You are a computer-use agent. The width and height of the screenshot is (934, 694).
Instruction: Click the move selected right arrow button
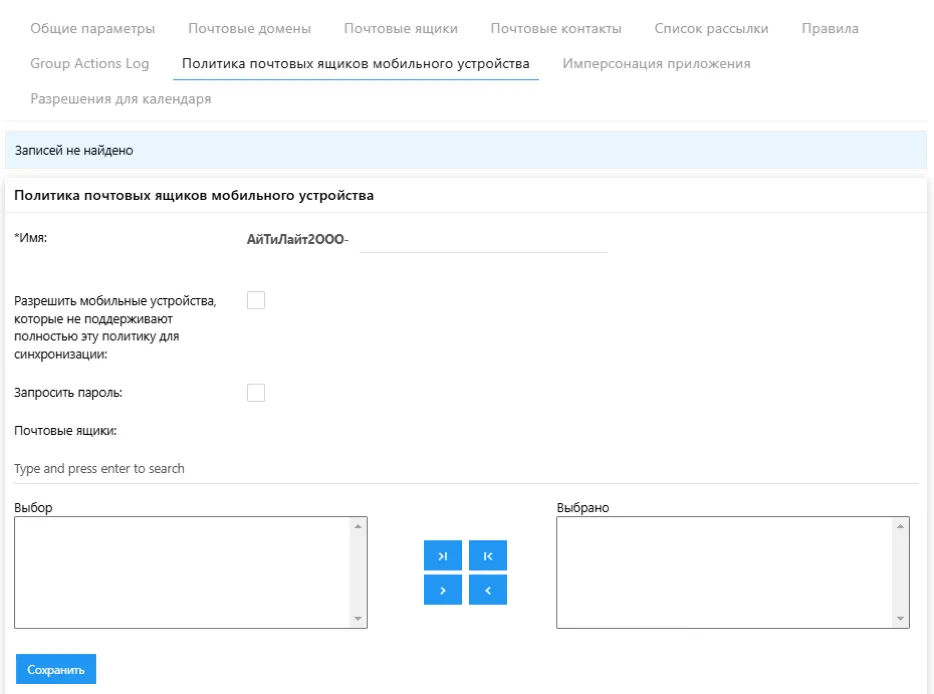click(x=443, y=590)
